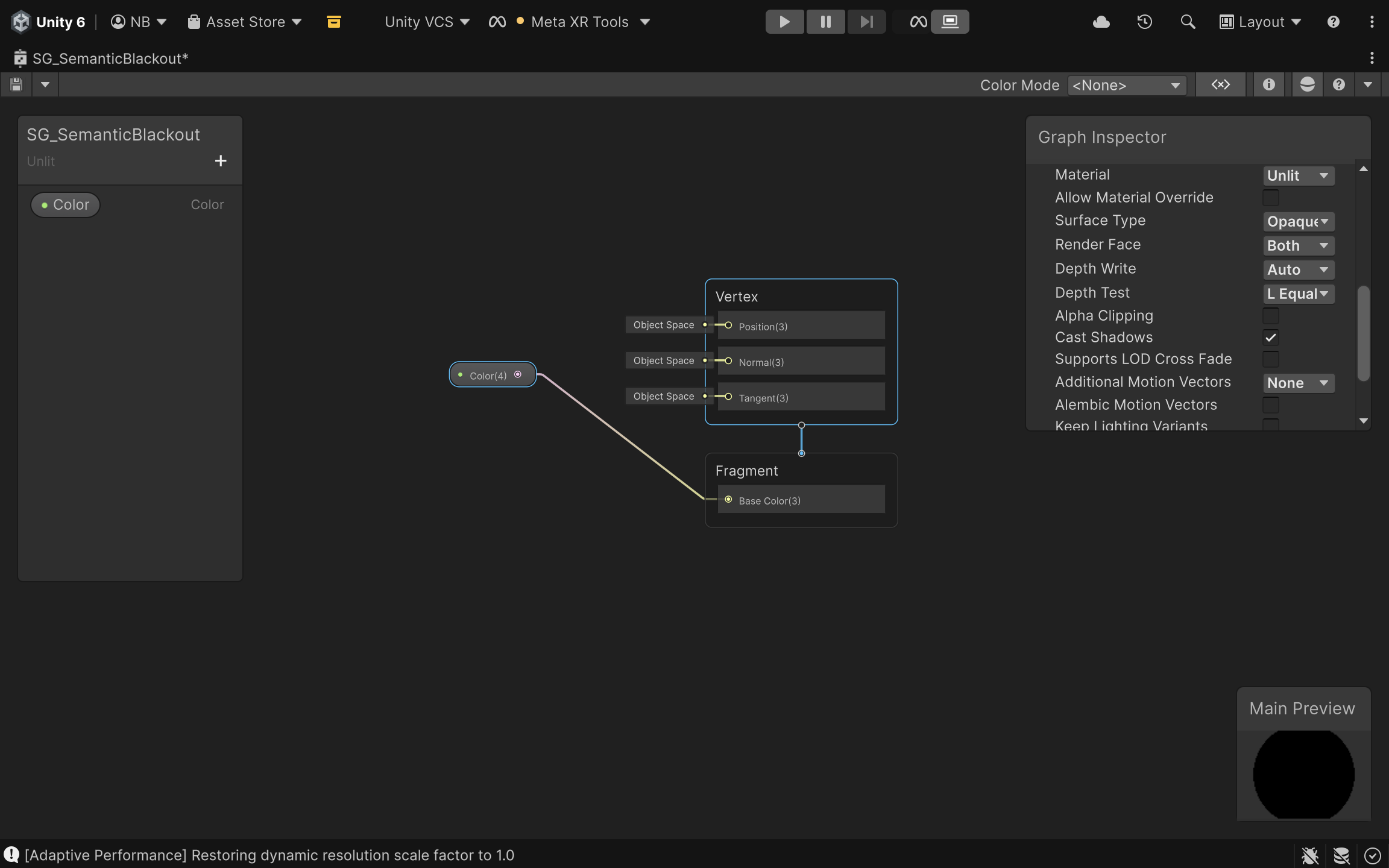Toggle the Main Preview sphere icon
The image size is (1389, 868).
pyautogui.click(x=1307, y=84)
